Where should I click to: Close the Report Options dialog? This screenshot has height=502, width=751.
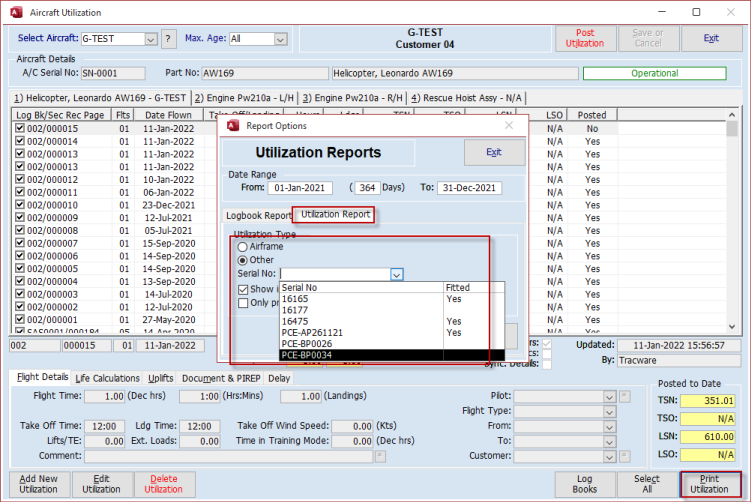pyautogui.click(x=509, y=126)
